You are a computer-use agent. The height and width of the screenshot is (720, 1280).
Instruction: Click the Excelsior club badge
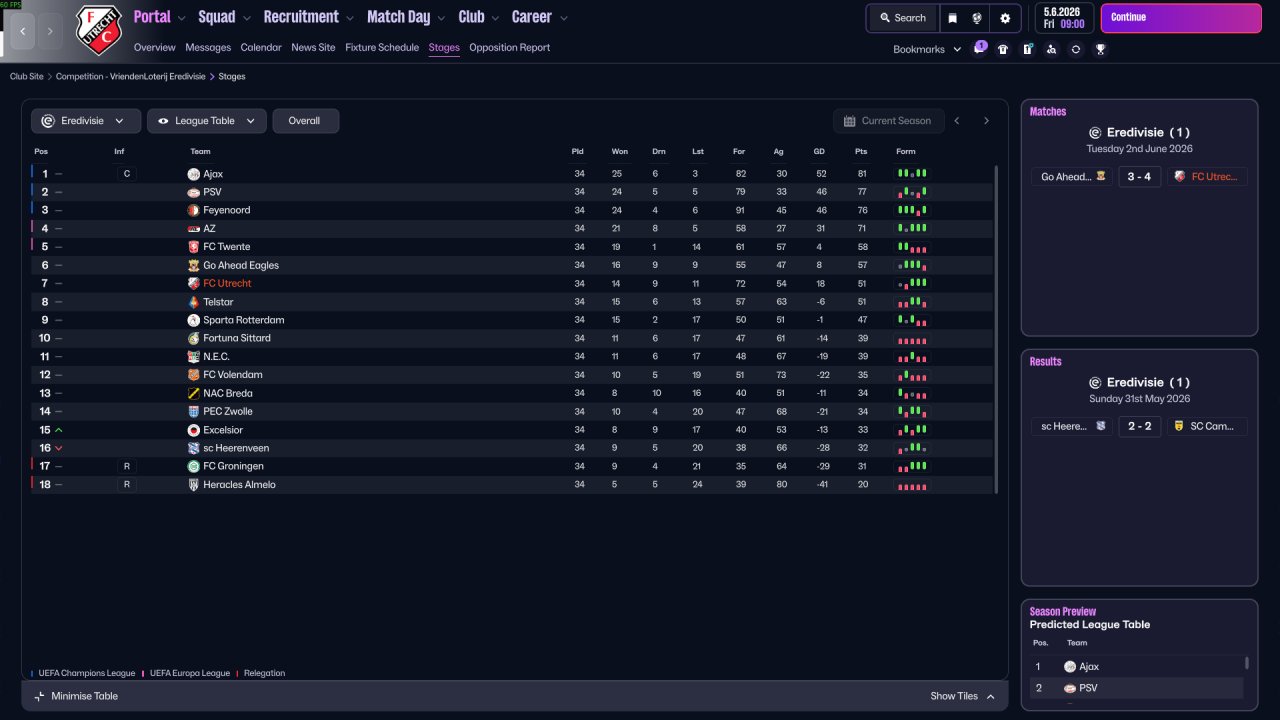pyautogui.click(x=194, y=430)
